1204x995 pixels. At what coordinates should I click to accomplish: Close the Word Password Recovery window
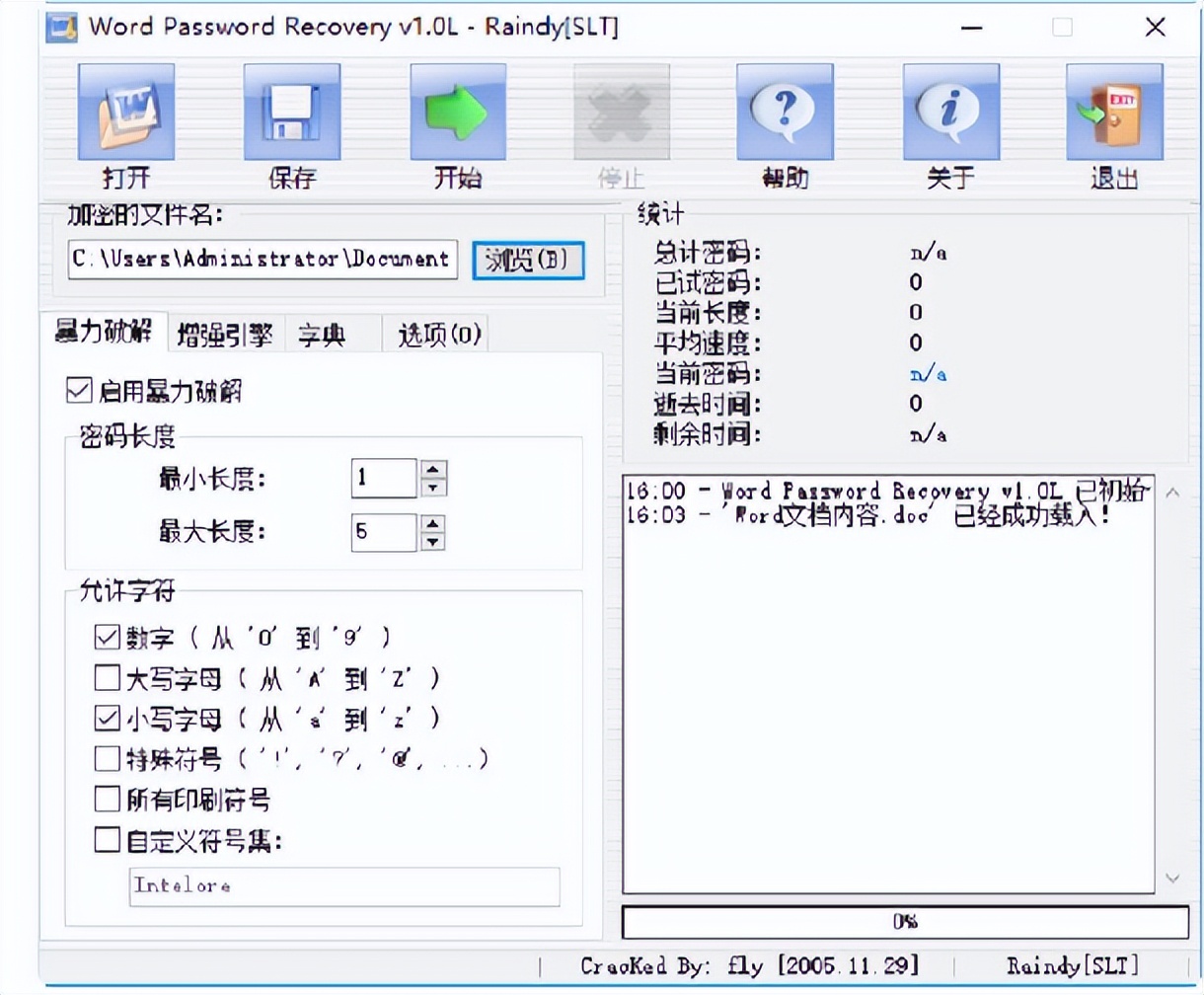(1156, 28)
